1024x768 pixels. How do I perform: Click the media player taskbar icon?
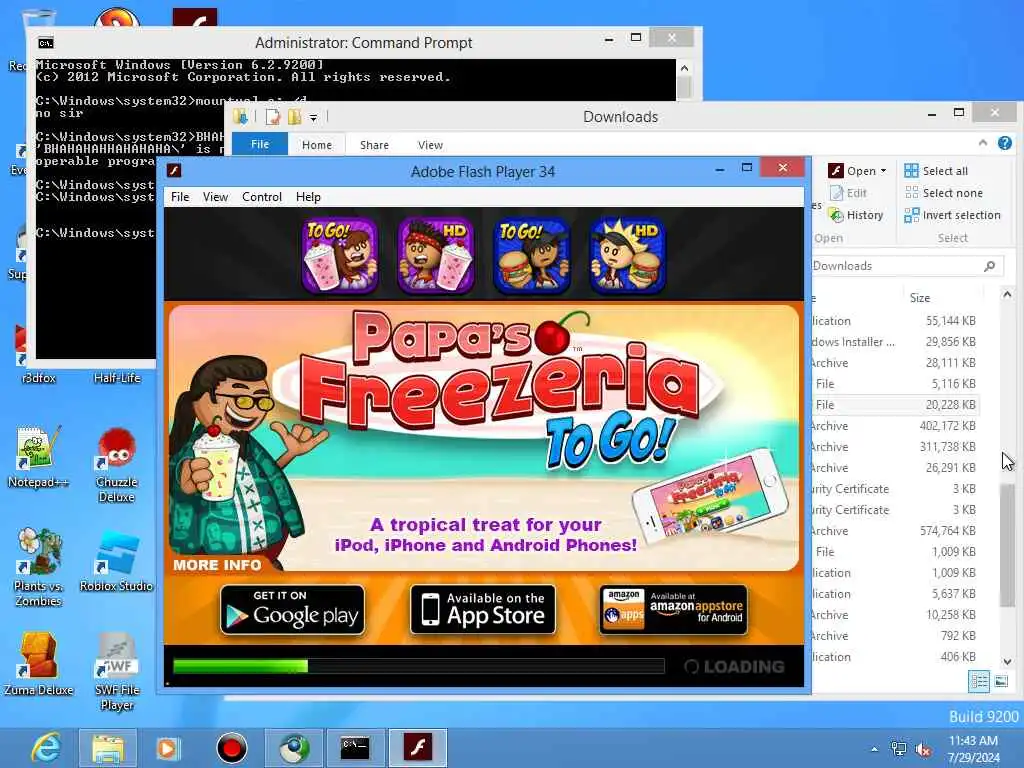tap(168, 748)
